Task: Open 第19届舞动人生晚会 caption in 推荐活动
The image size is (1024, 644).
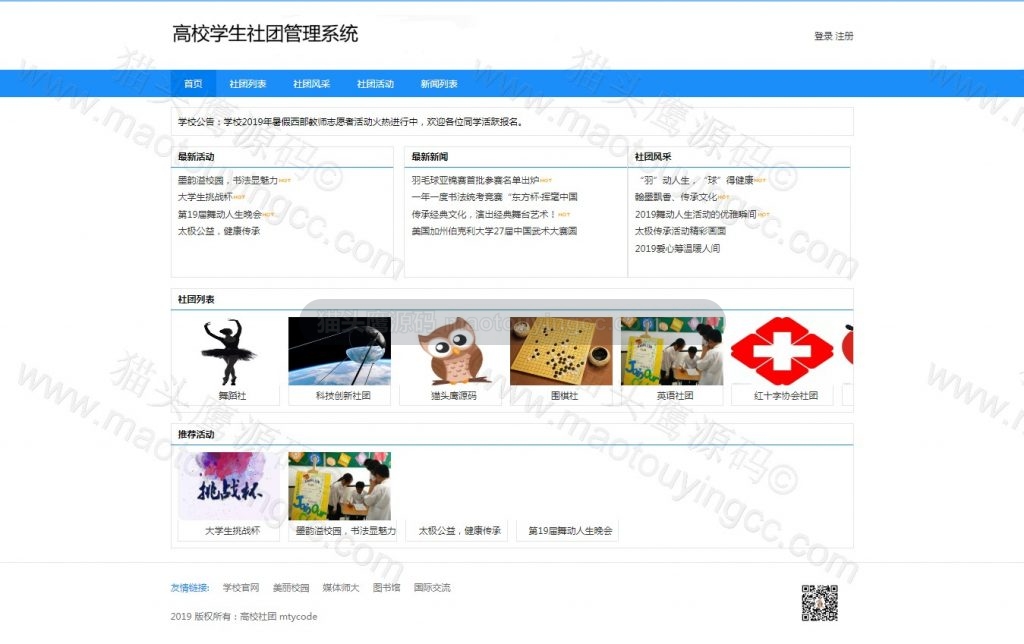Action: click(570, 531)
